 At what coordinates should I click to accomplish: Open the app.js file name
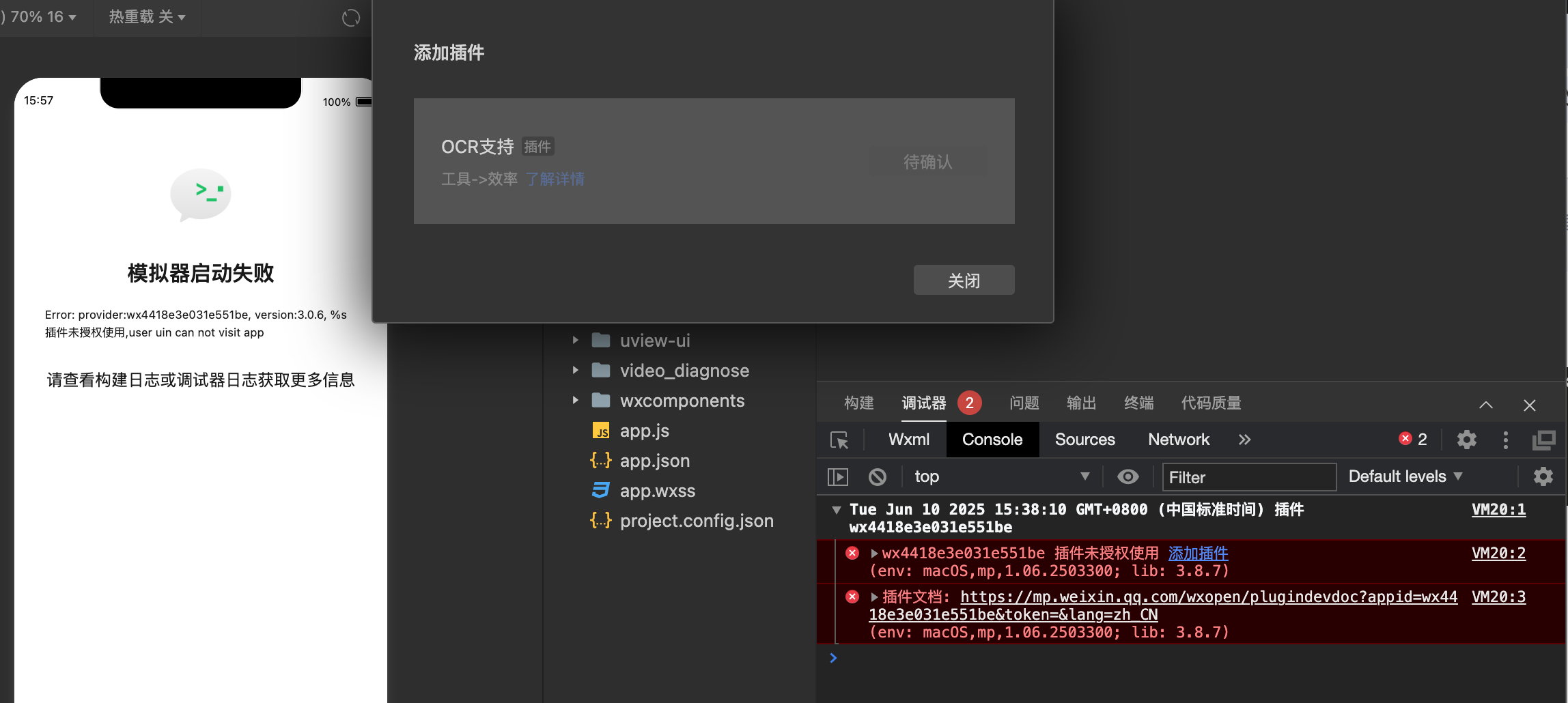click(x=645, y=431)
